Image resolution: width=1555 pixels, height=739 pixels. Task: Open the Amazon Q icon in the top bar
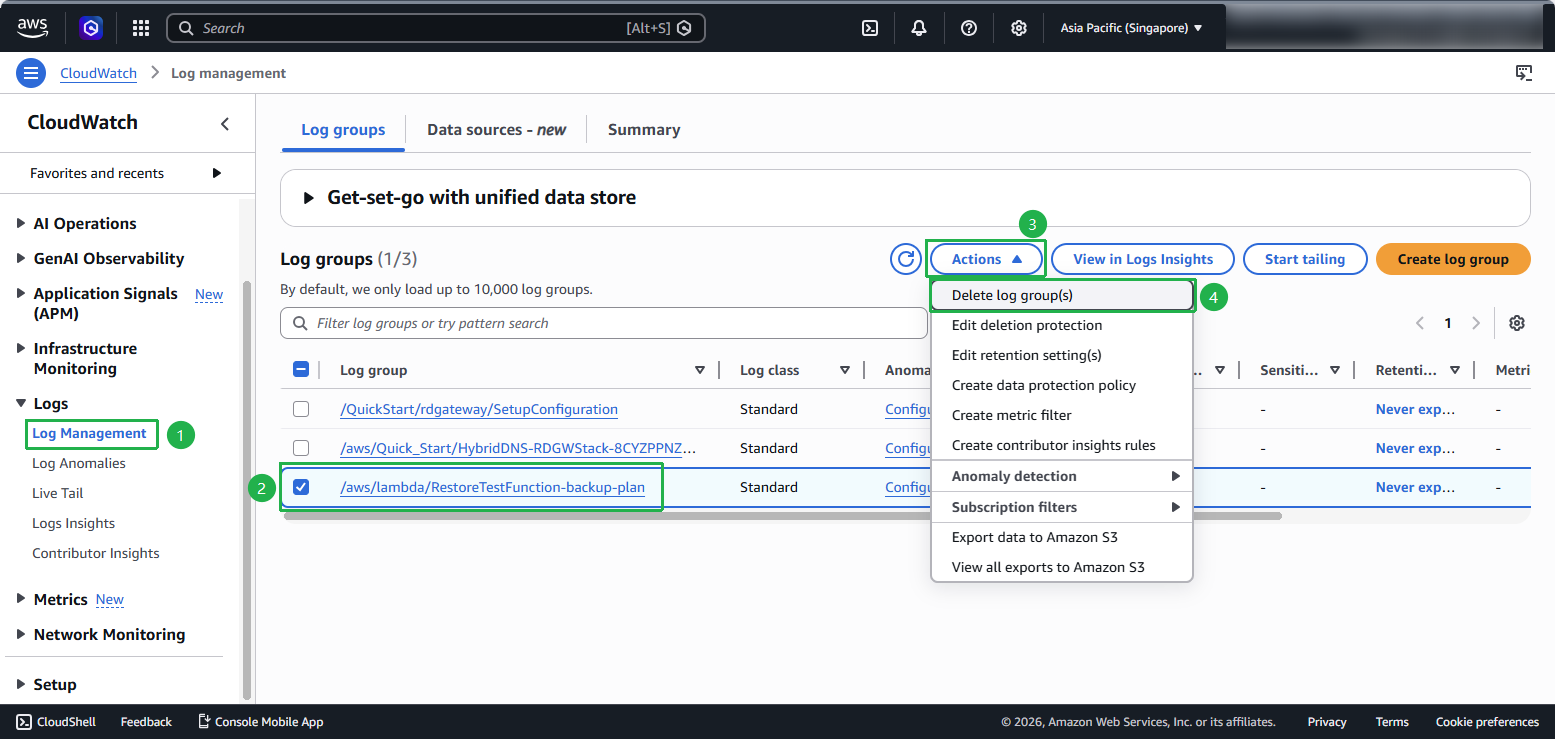pyautogui.click(x=92, y=28)
